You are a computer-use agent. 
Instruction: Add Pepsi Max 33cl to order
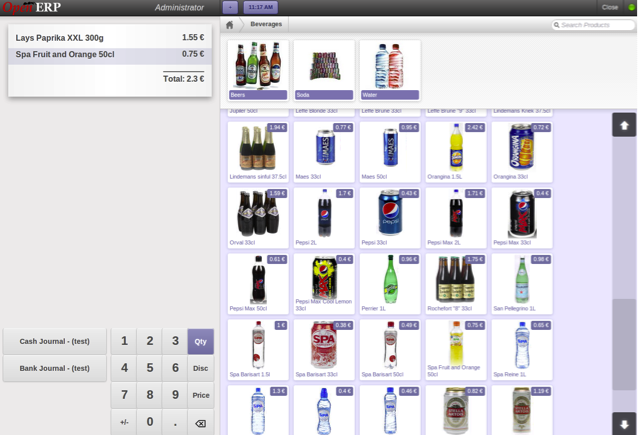pos(522,218)
